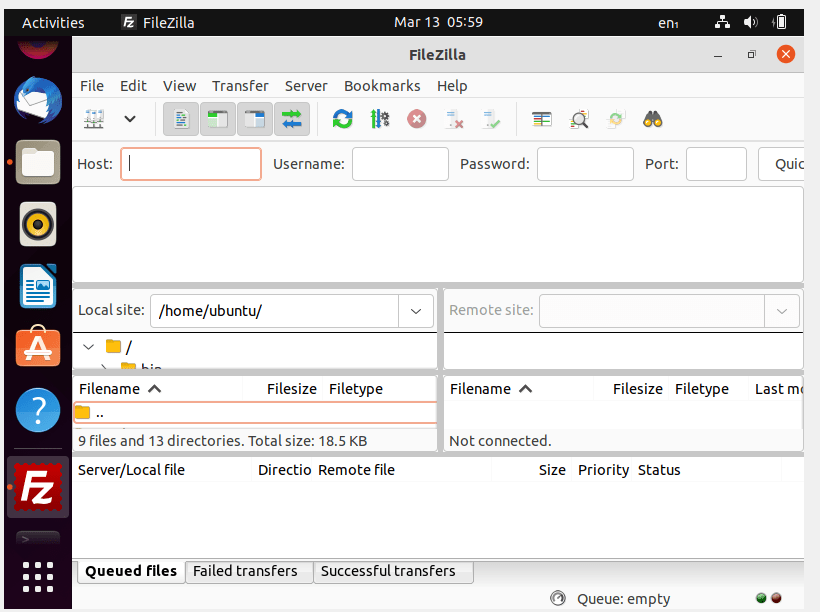
Task: Open the Bookmarks menu
Action: 382,86
